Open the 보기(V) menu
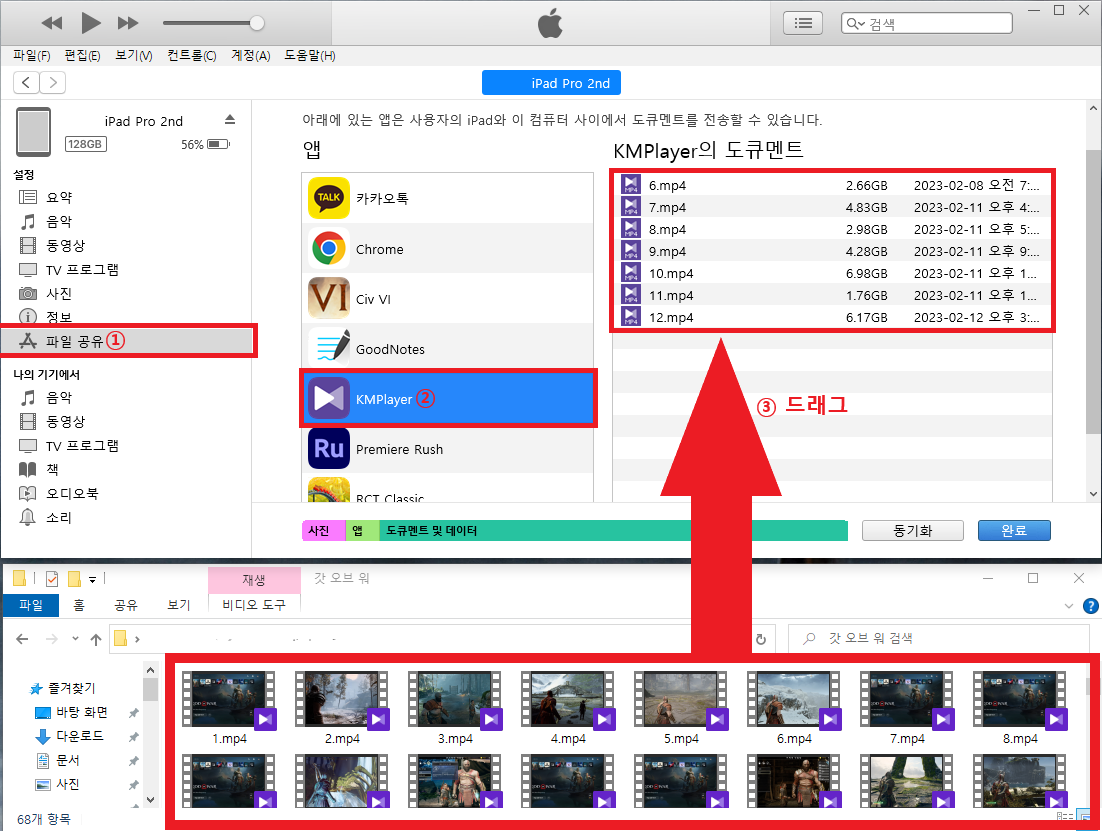The image size is (1102, 831). pos(134,56)
